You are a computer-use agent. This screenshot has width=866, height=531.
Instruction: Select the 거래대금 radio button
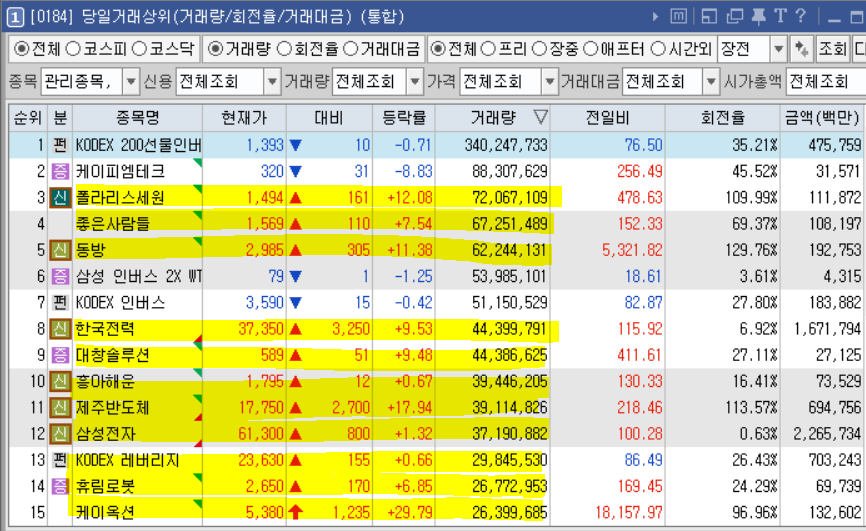(x=351, y=49)
